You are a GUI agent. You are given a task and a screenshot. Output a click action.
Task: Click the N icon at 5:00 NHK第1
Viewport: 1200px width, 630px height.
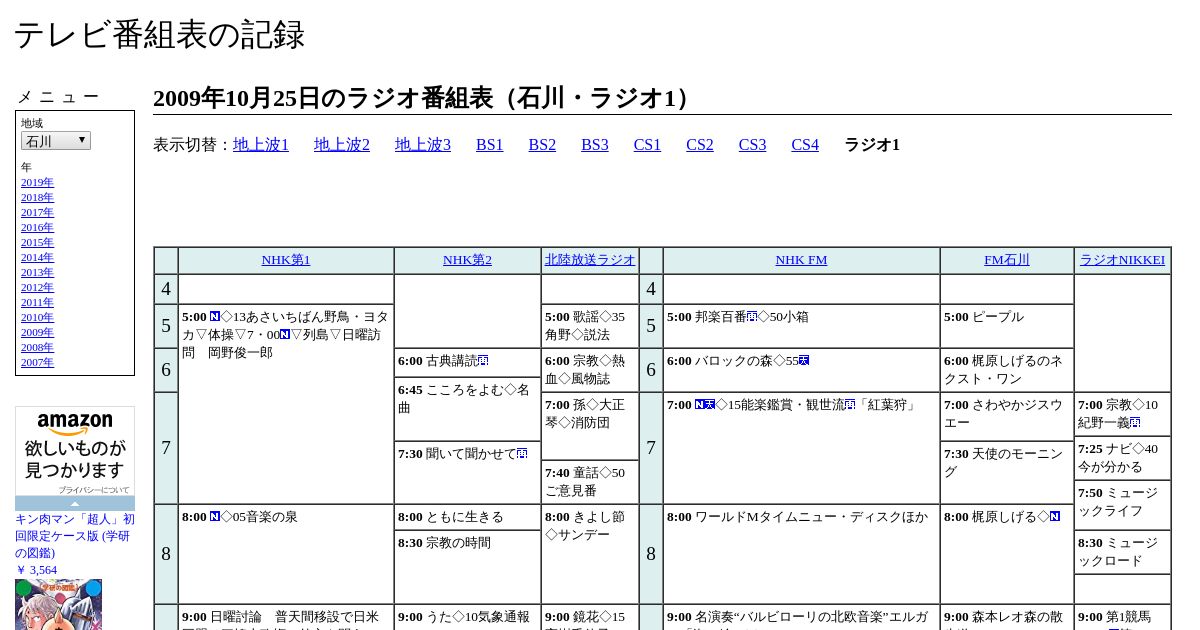pyautogui.click(x=215, y=317)
